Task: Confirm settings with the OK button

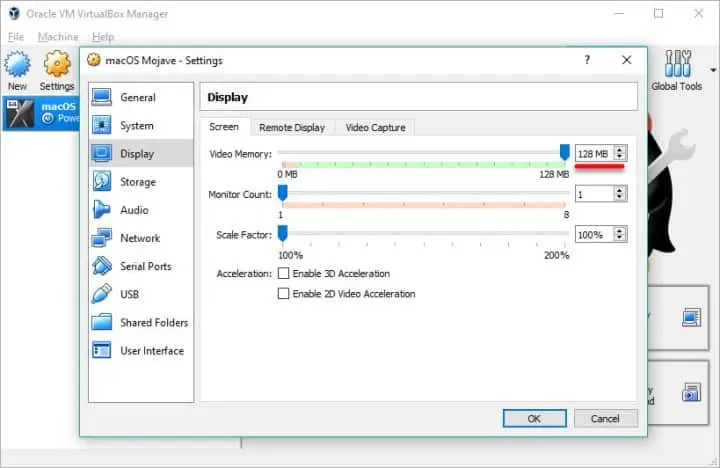Action: (534, 418)
